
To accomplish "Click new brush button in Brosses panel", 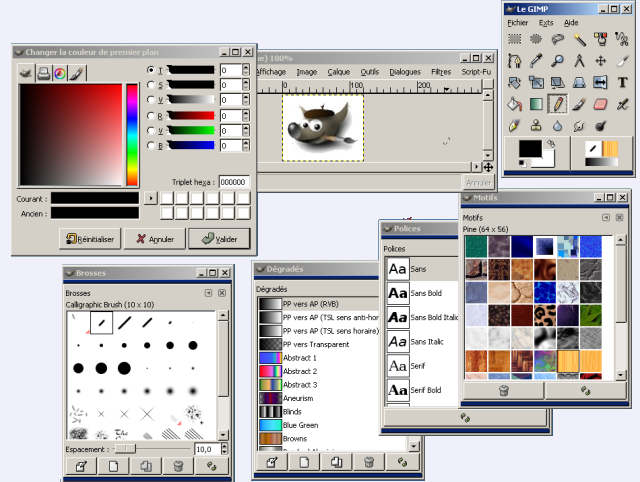I will click(x=113, y=466).
